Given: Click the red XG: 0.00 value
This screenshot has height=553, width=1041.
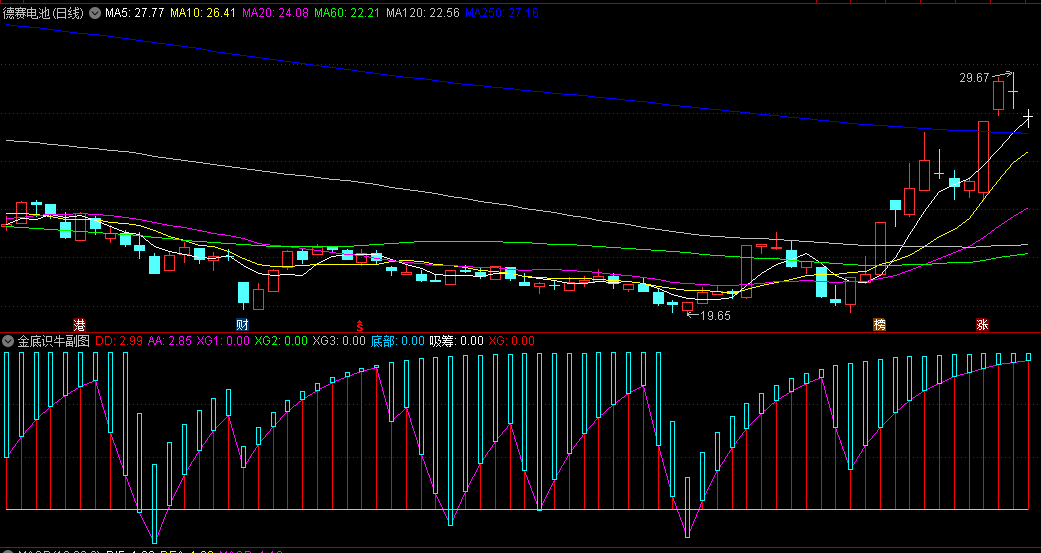Looking at the screenshot, I should tap(511, 341).
